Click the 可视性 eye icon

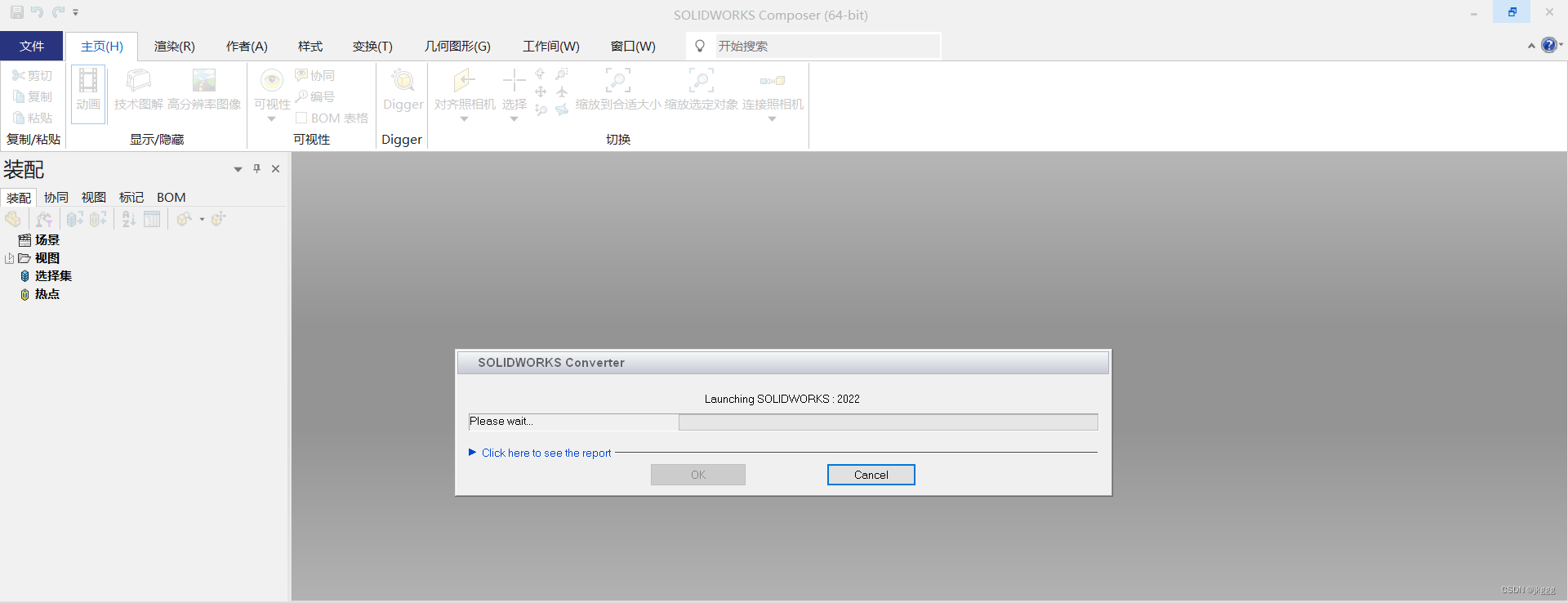click(x=272, y=80)
